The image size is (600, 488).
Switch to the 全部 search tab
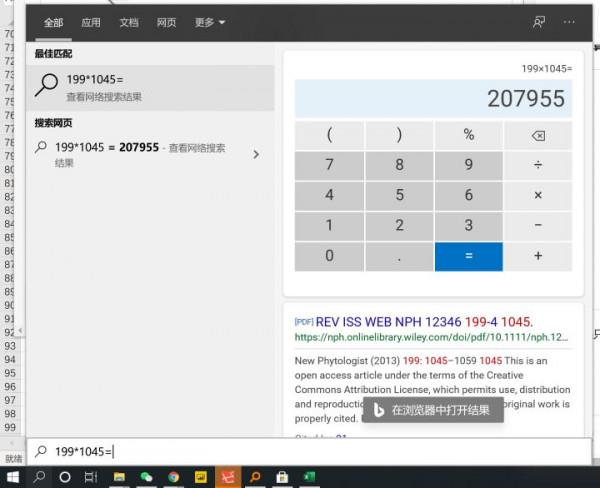click(x=53, y=23)
